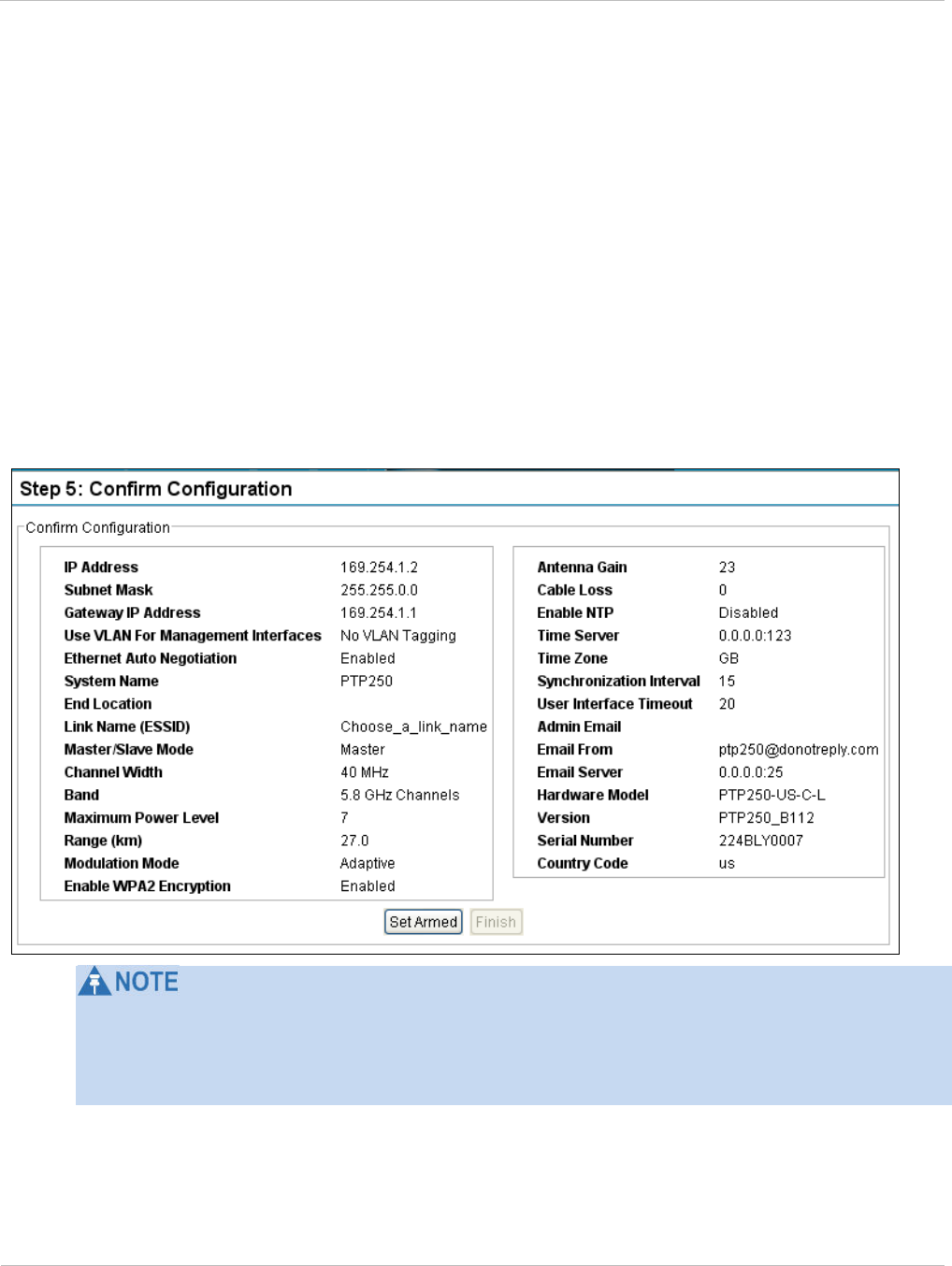
Task: Click the No VLAN Tagging value
Action: click(398, 636)
